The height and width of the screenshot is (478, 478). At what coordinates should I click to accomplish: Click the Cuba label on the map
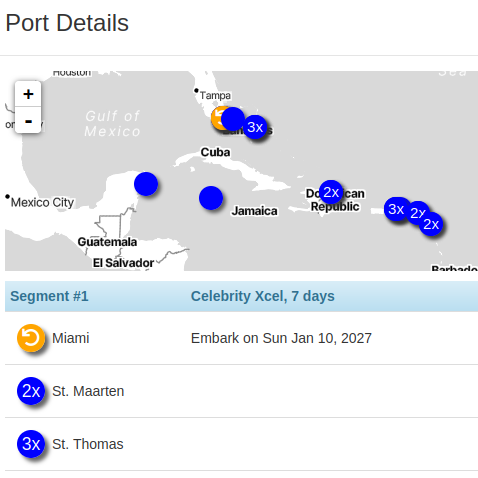(x=215, y=152)
